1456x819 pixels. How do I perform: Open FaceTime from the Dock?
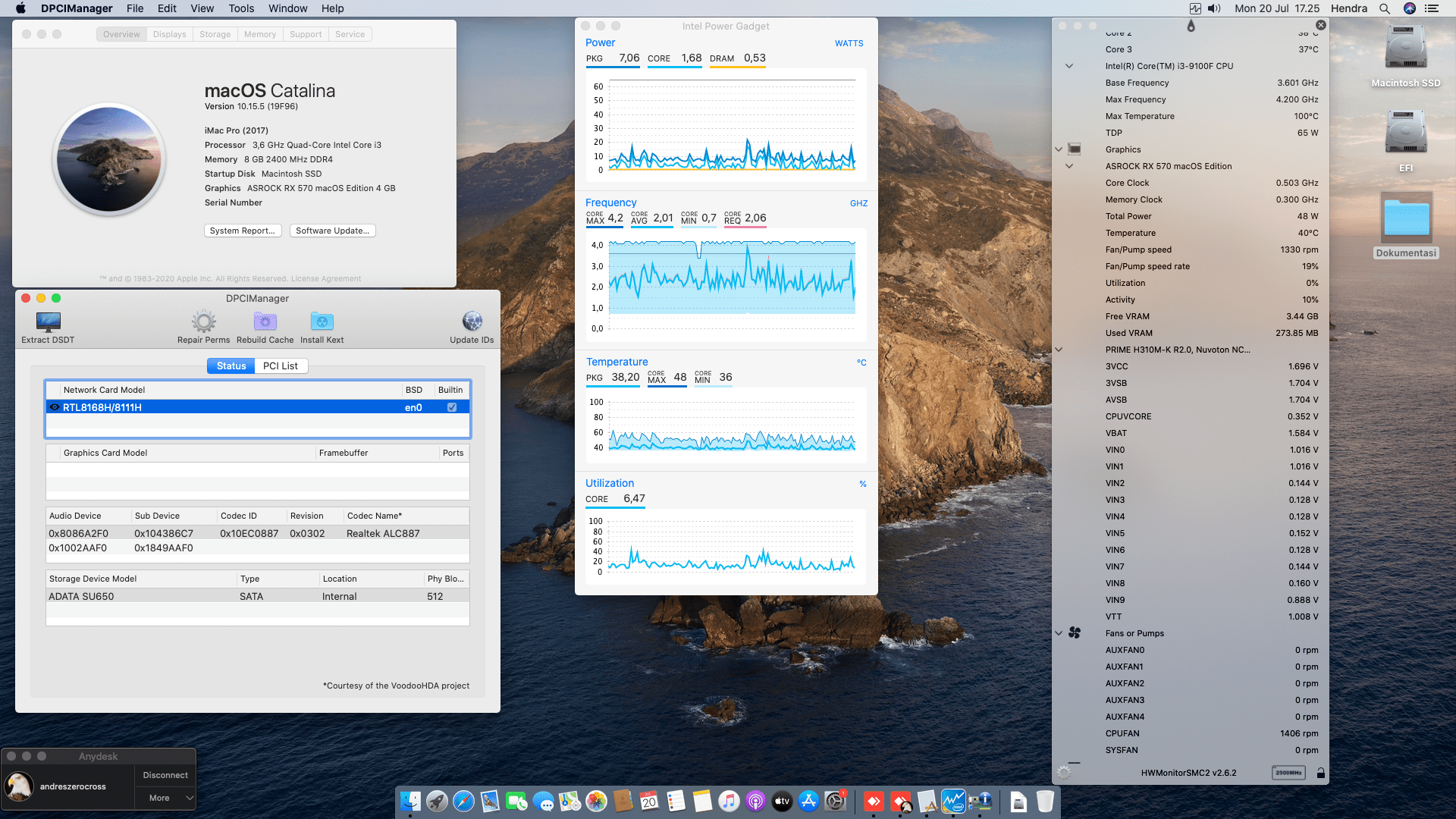(x=516, y=801)
